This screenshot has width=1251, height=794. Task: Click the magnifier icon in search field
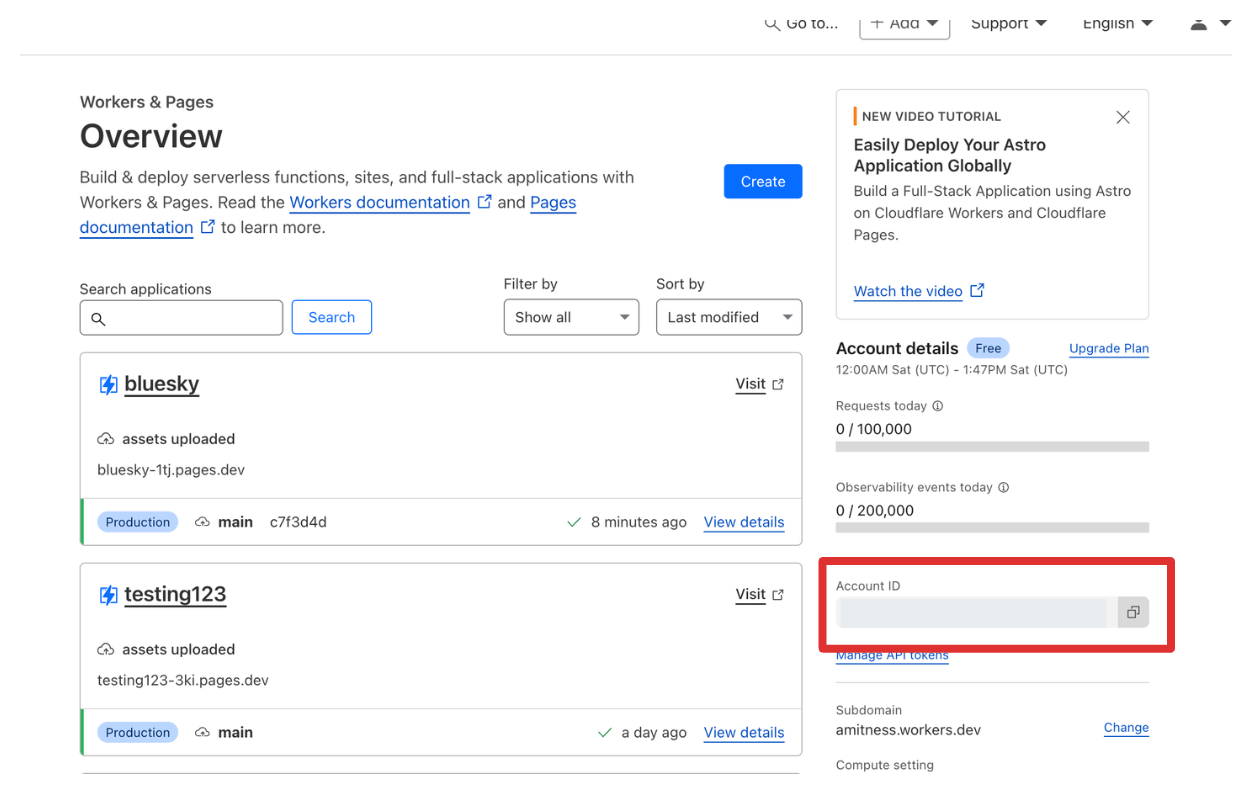point(98,319)
